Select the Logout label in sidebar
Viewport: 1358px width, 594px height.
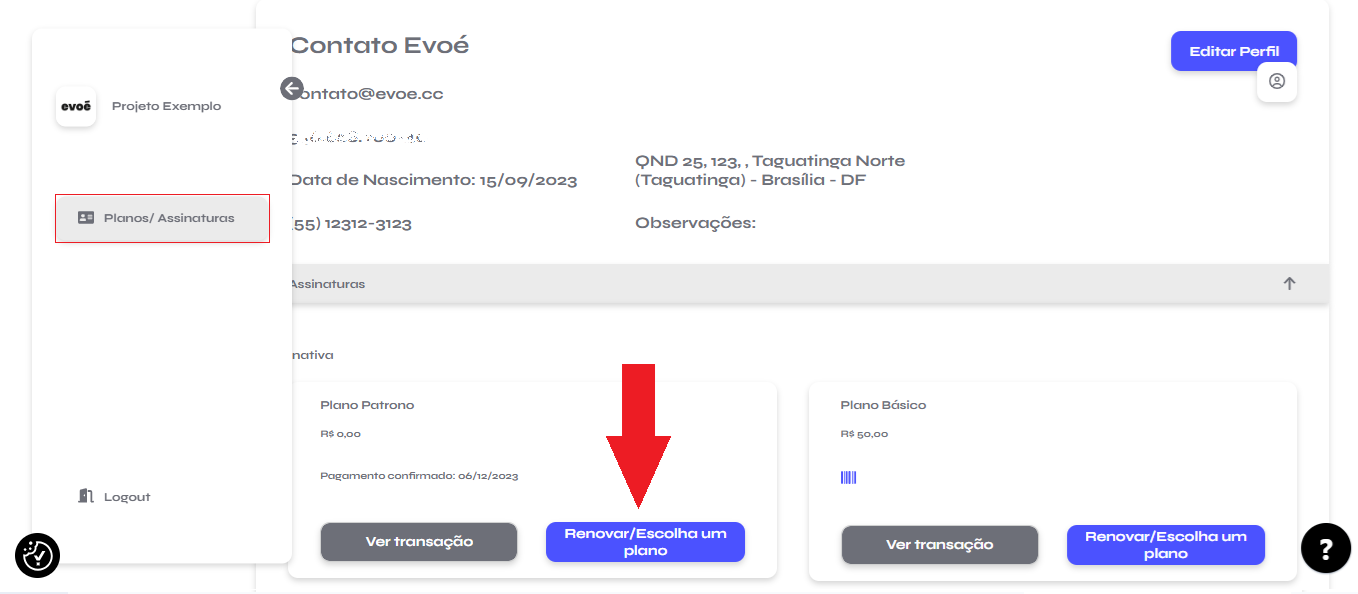[x=127, y=497]
